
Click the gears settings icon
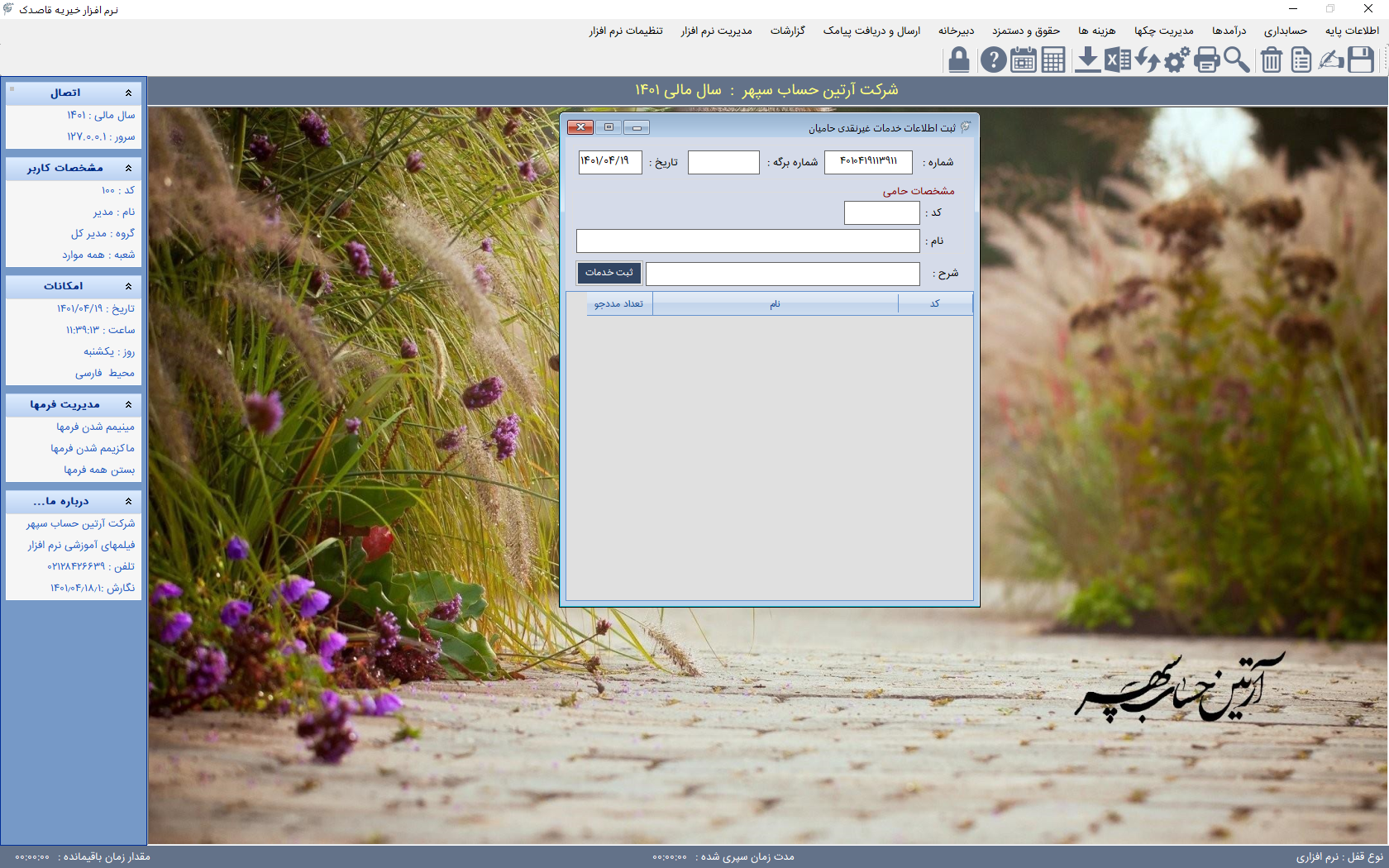1177,60
